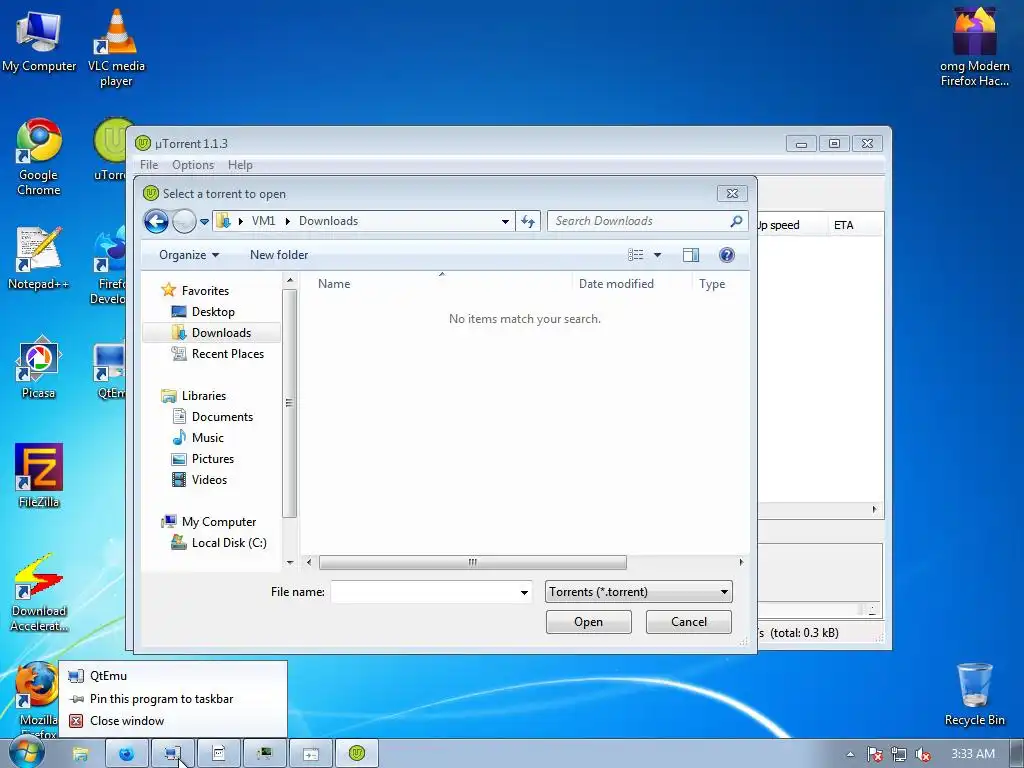The height and width of the screenshot is (768, 1024).
Task: Sort by Date modified column header
Action: pyautogui.click(x=631, y=283)
